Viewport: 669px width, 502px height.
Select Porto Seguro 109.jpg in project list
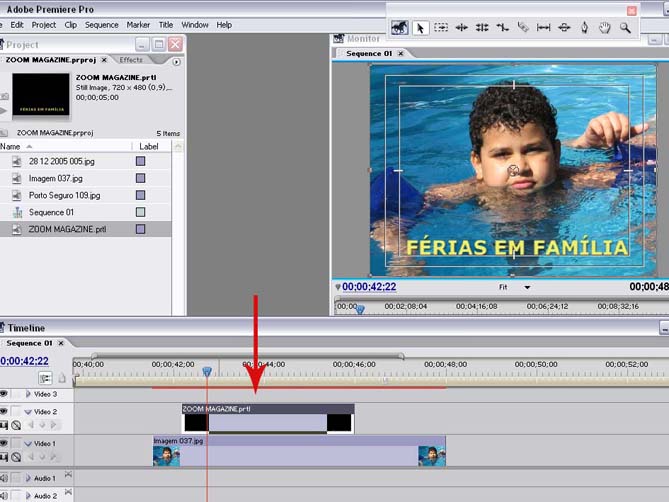64,195
